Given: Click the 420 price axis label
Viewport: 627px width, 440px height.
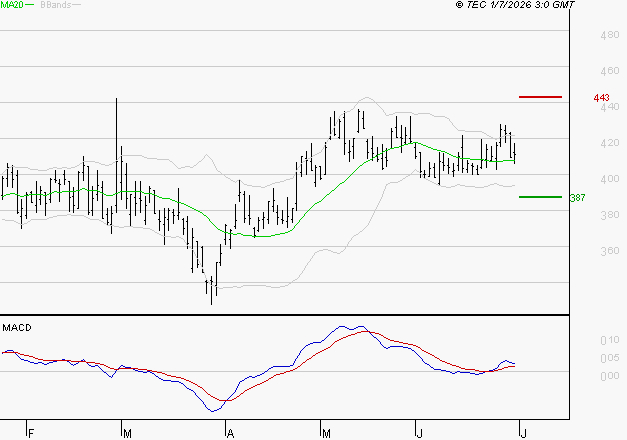Looking at the screenshot, I should click(x=610, y=143).
